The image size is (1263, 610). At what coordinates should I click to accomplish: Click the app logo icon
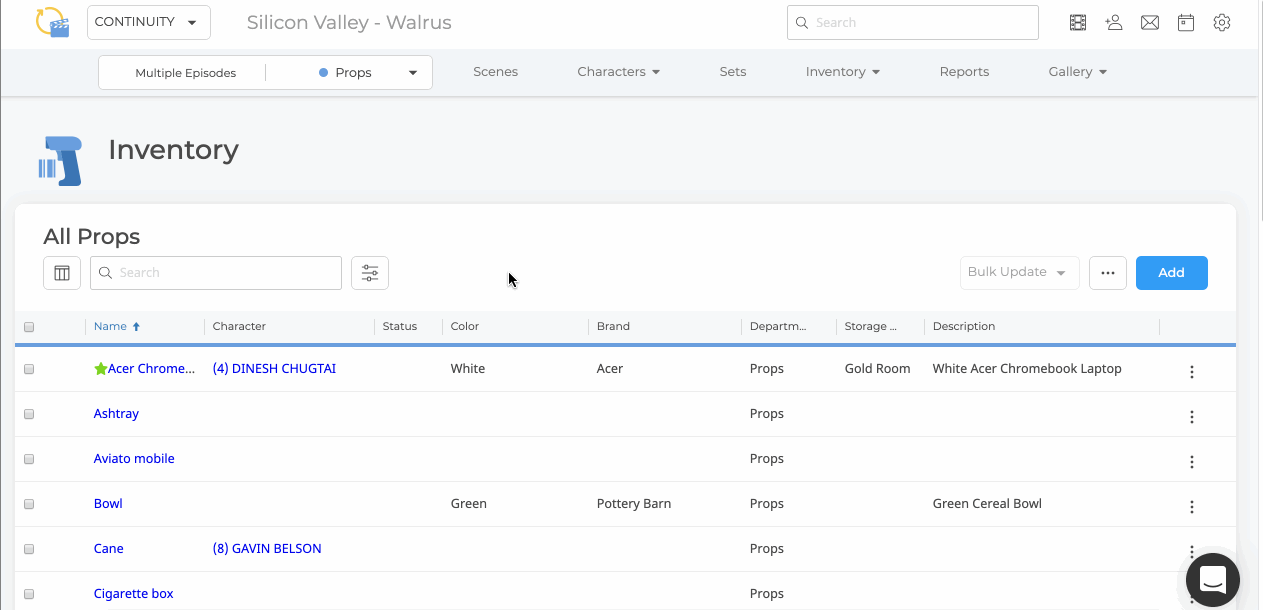[52, 22]
